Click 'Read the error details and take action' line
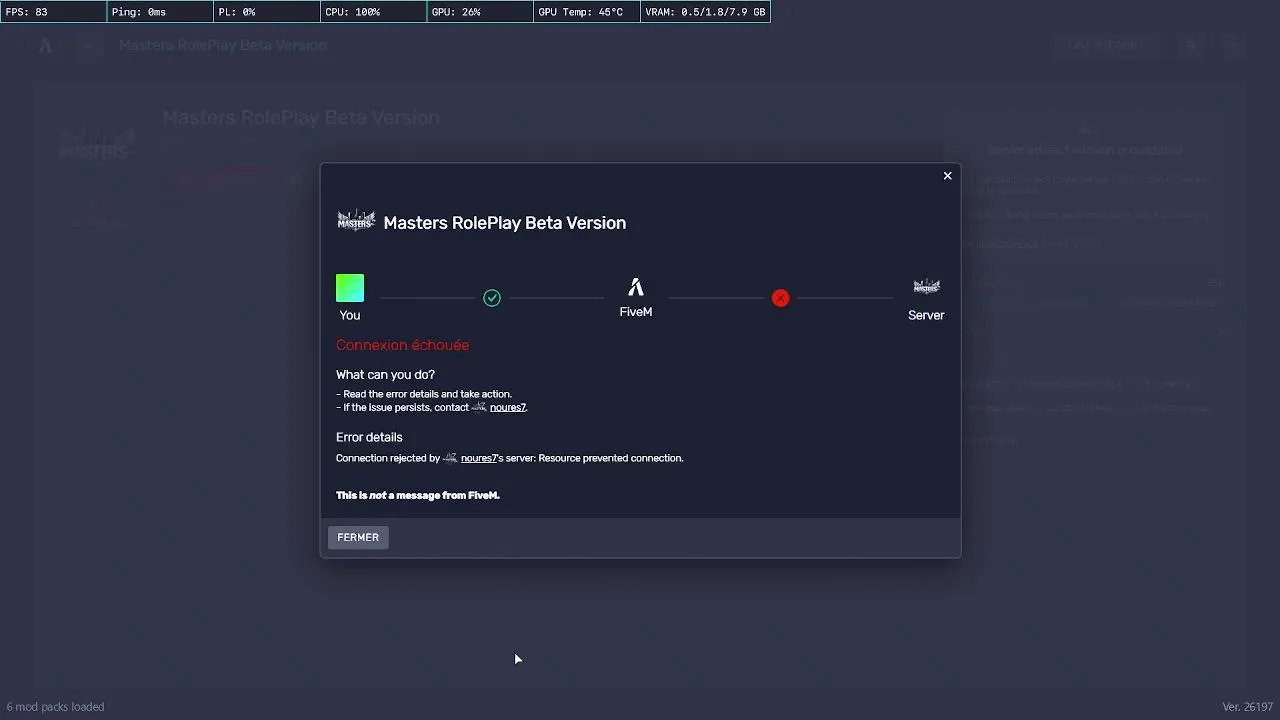The height and width of the screenshot is (720, 1280). (424, 394)
